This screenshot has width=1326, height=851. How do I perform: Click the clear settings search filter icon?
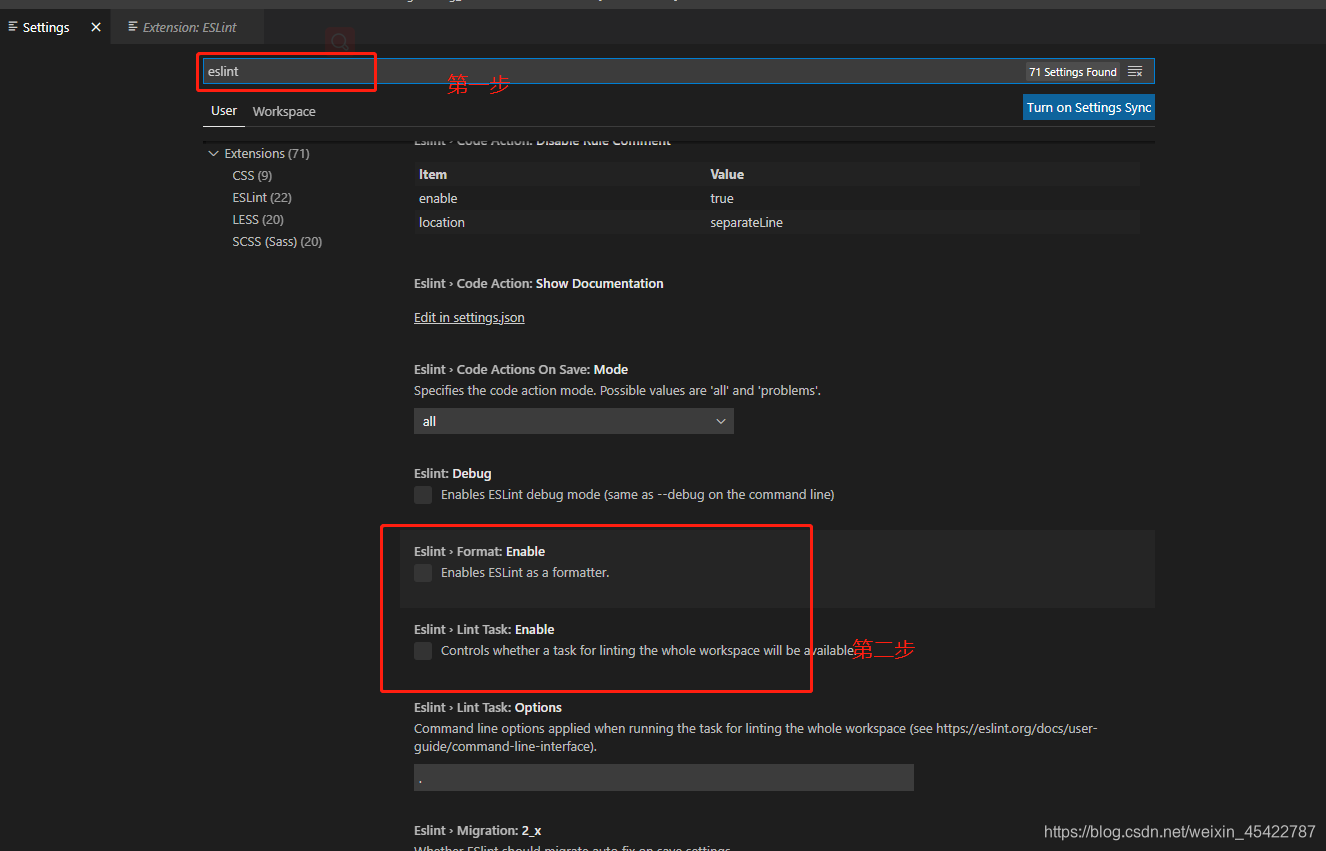[x=1135, y=72]
